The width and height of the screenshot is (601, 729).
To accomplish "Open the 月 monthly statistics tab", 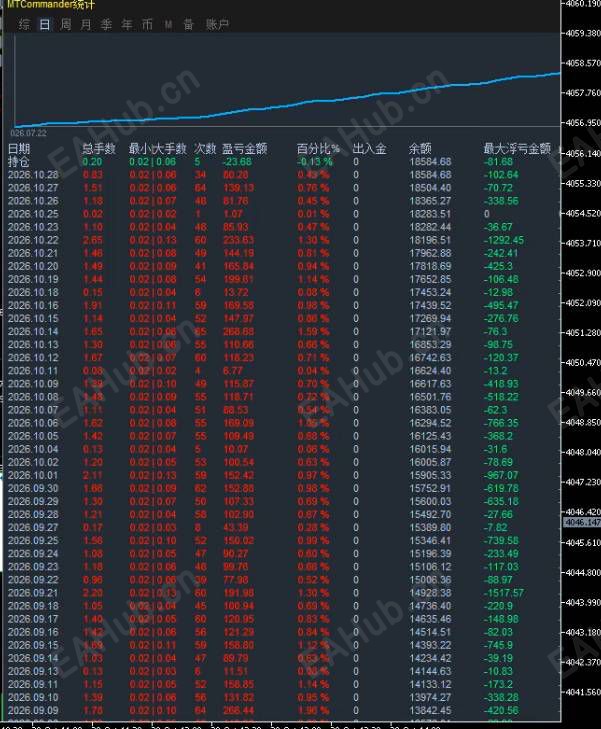I will coord(86,24).
